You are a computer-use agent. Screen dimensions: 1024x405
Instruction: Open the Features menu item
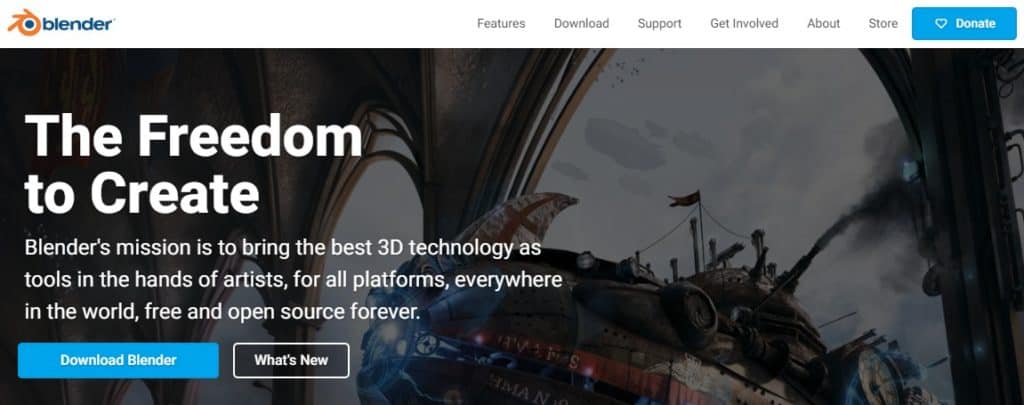(501, 24)
